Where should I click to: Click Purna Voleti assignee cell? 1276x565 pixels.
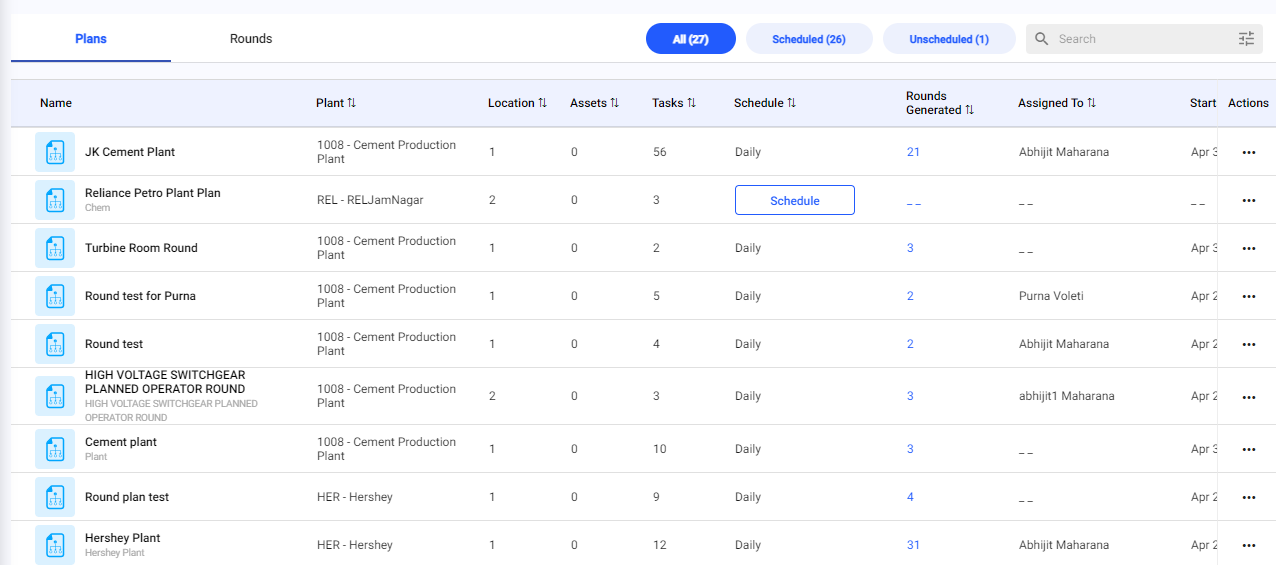1051,296
